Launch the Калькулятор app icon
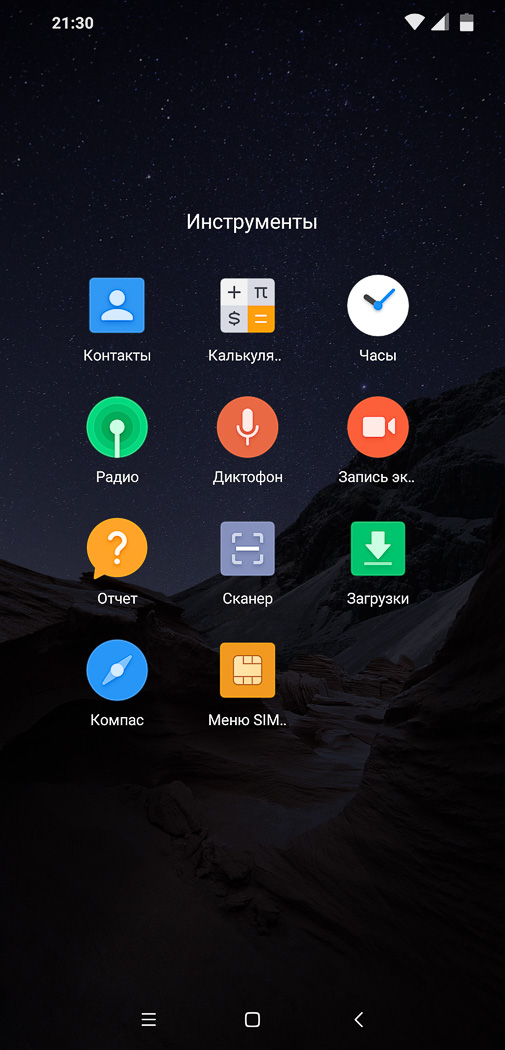505x1050 pixels. click(248, 305)
